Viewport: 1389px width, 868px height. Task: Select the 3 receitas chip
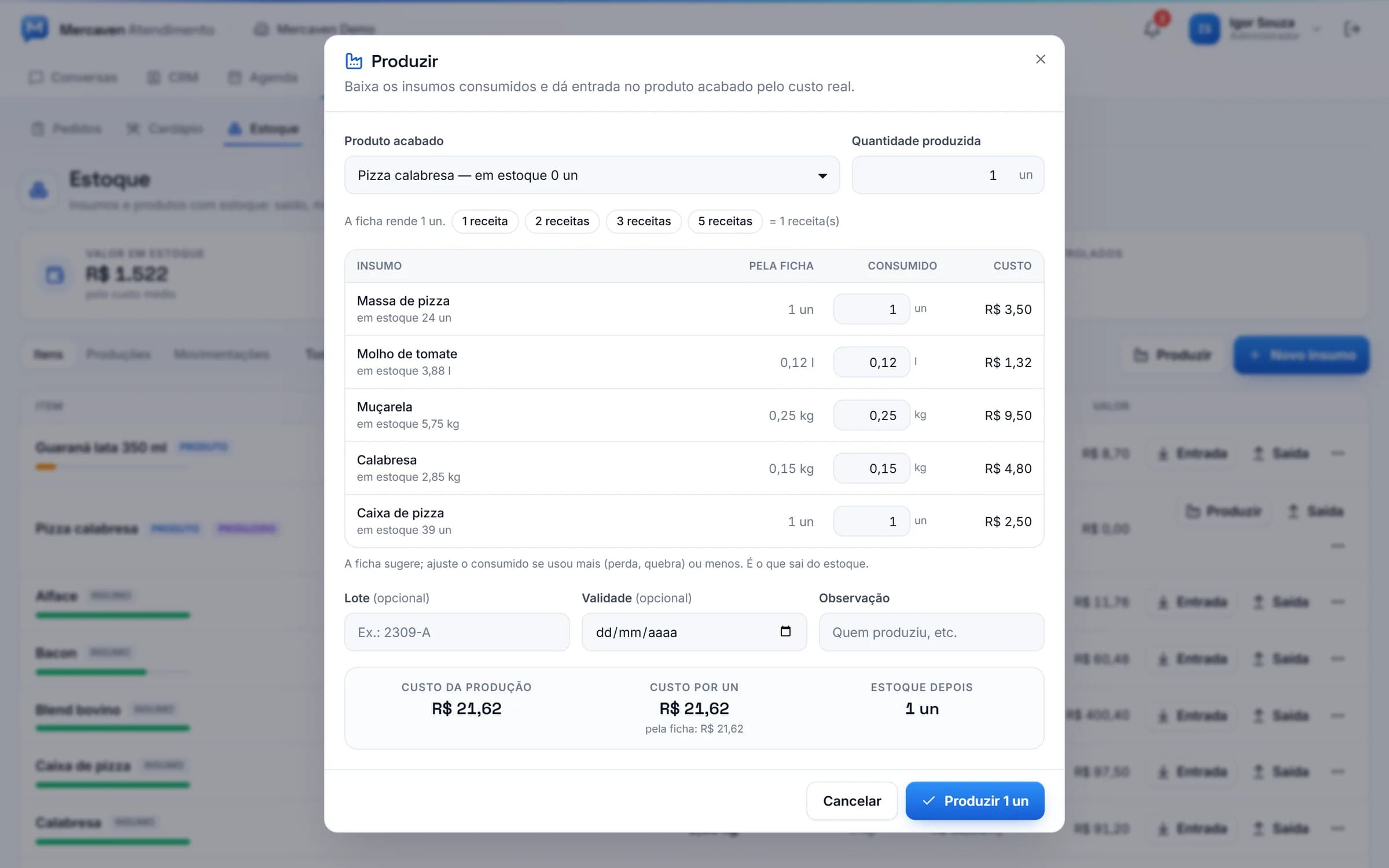pos(644,221)
